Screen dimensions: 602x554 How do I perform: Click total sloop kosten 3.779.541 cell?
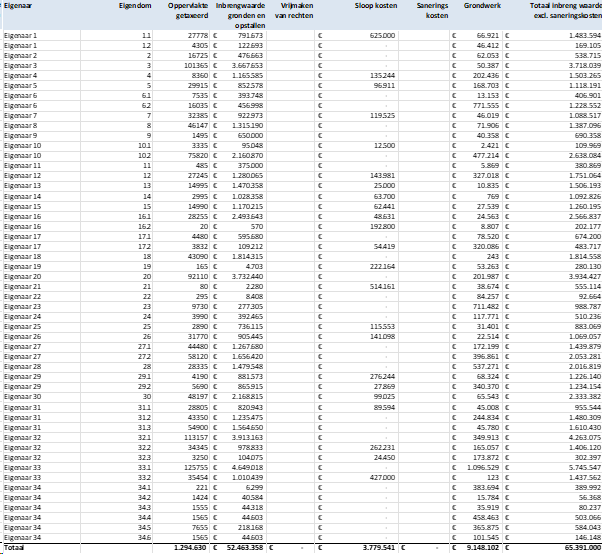356,548
